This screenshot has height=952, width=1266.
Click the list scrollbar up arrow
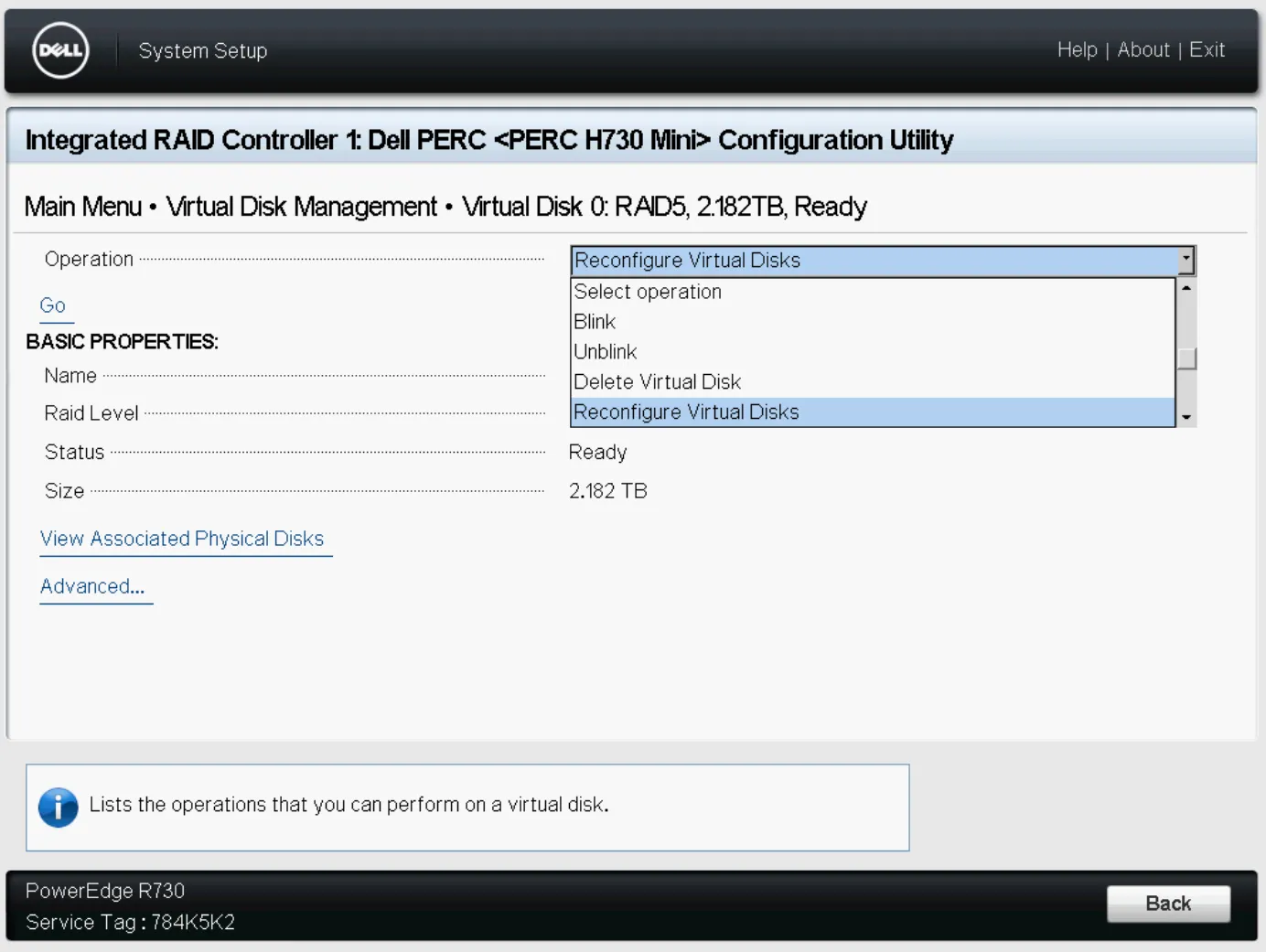pyautogui.click(x=1186, y=288)
